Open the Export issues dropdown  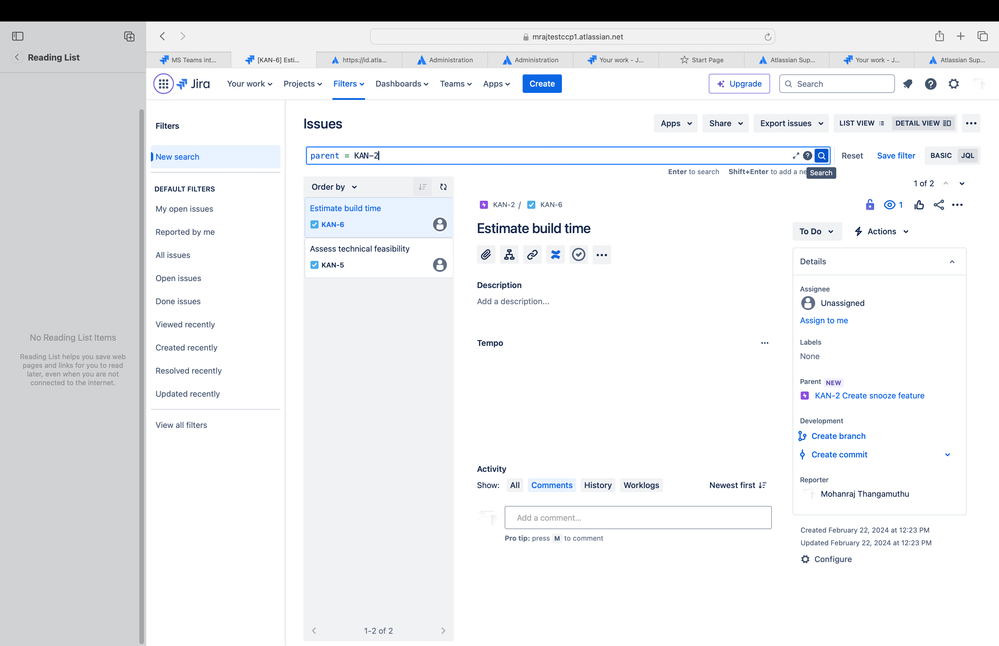pos(791,123)
